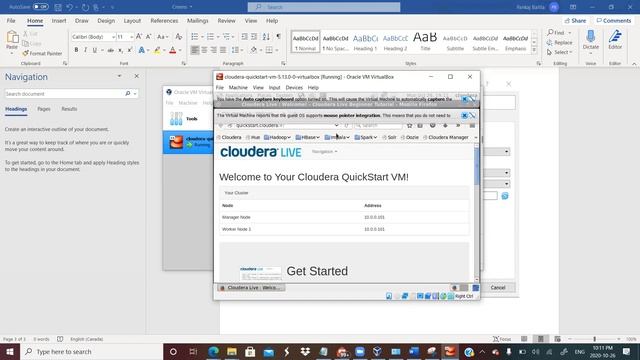Open Devices menu in VirtualBox VM window

(x=294, y=87)
